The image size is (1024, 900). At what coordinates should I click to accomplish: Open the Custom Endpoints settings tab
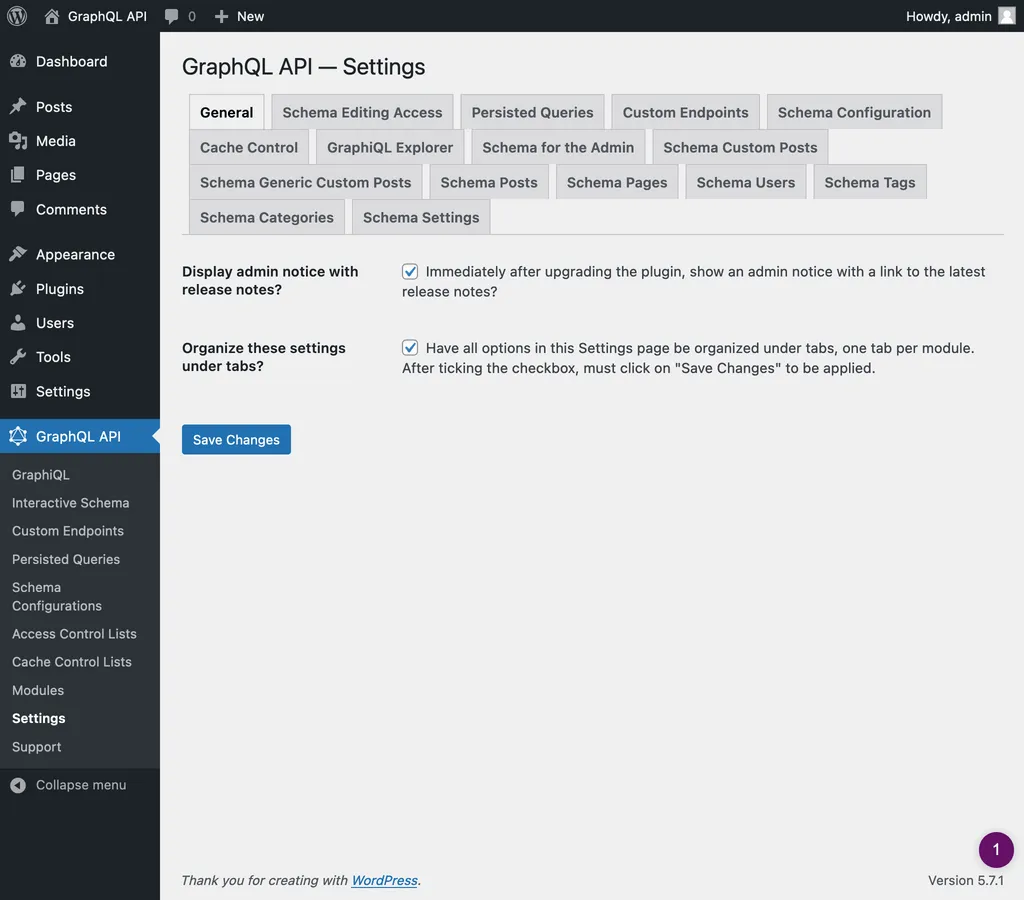pyautogui.click(x=685, y=112)
